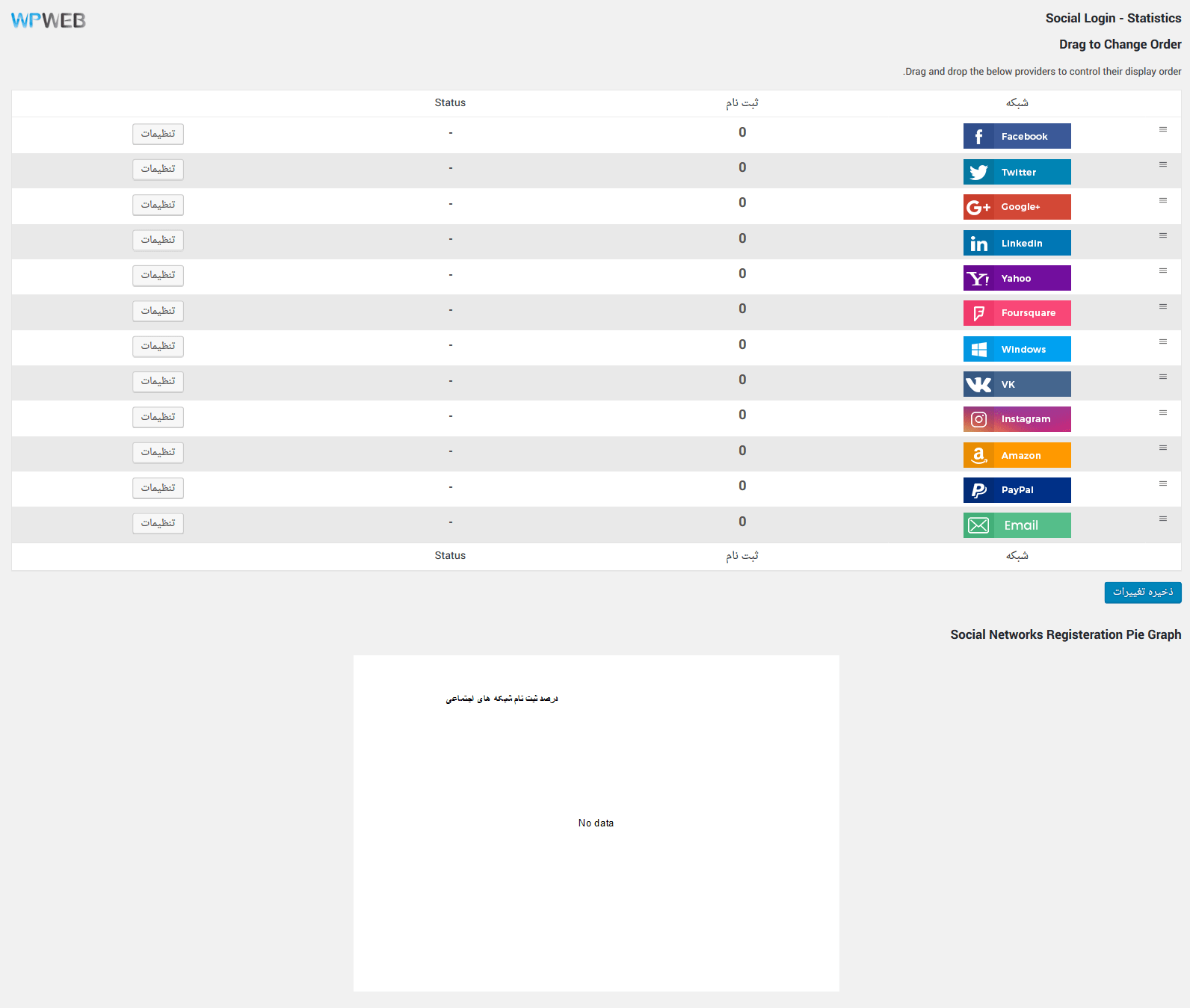Click the PayPal provider button
Screen dimensions: 1190x1008
(1017, 490)
